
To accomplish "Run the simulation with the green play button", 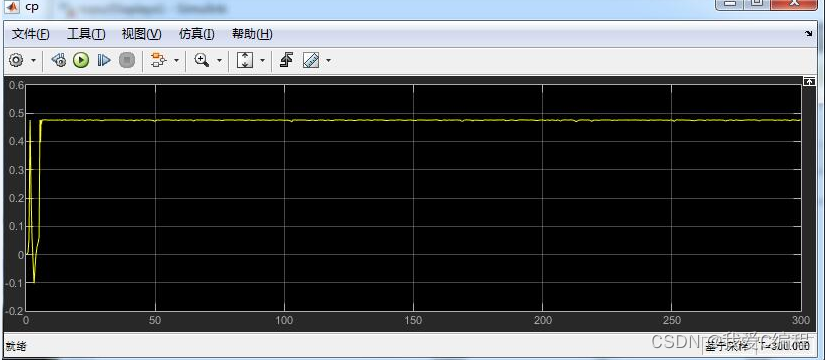I will (x=81, y=60).
